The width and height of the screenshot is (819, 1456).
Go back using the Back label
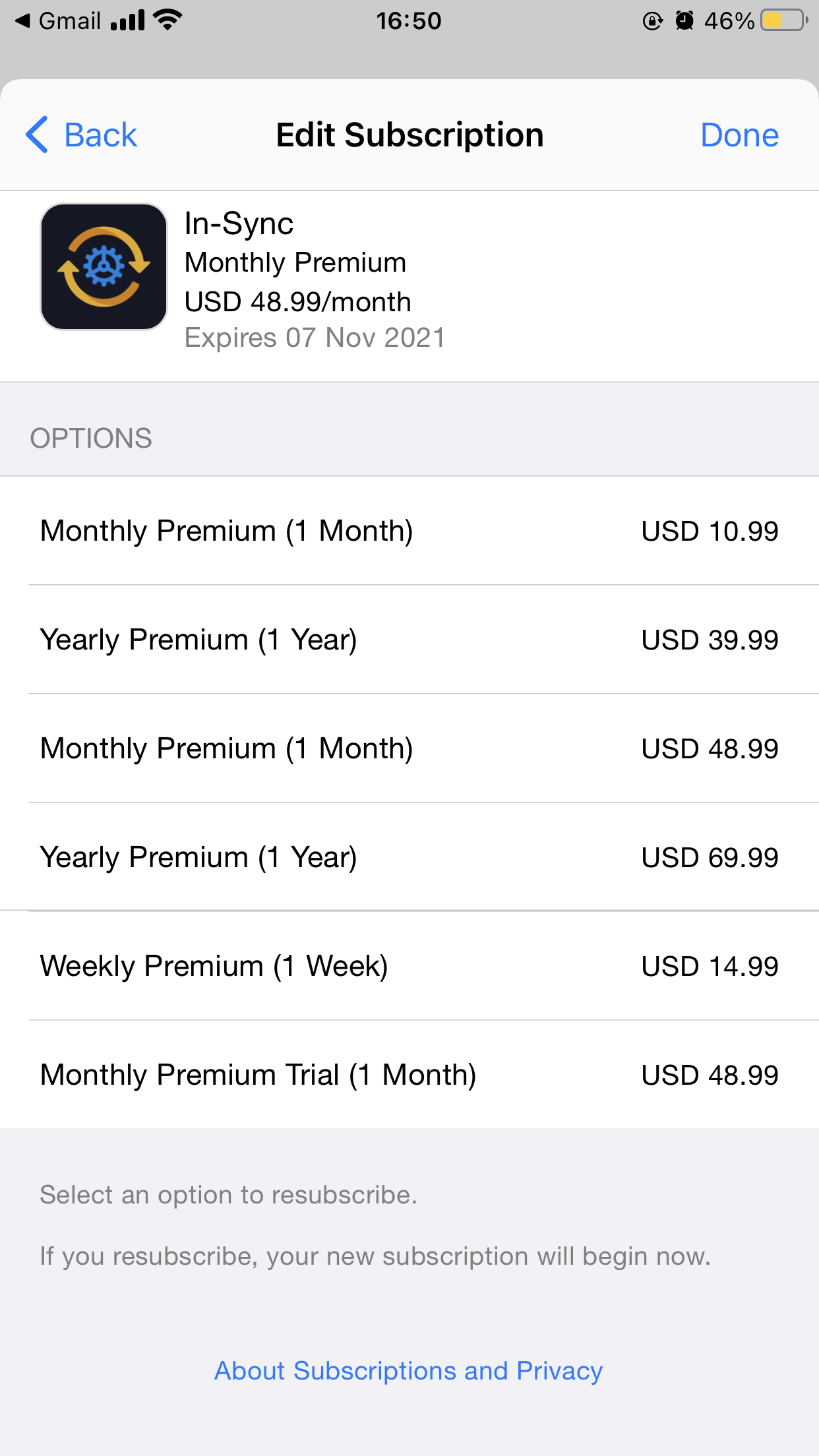tap(100, 135)
